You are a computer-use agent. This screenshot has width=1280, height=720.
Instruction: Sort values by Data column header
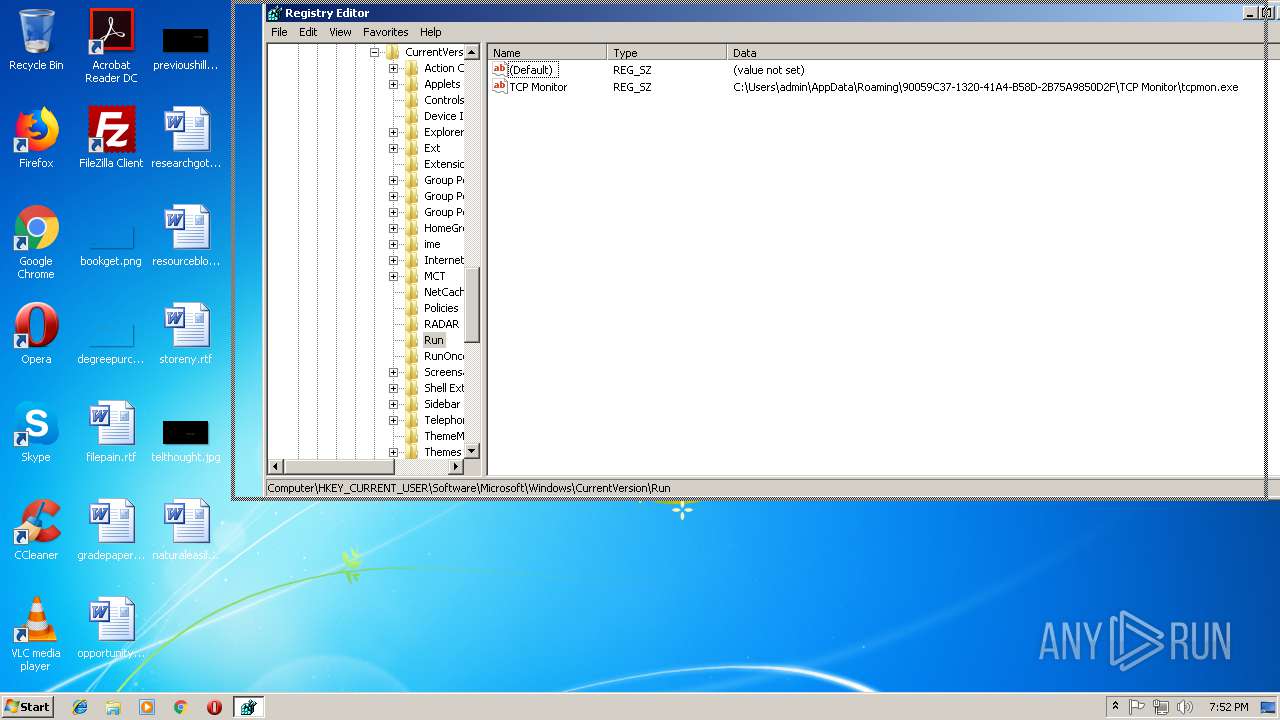click(995, 53)
